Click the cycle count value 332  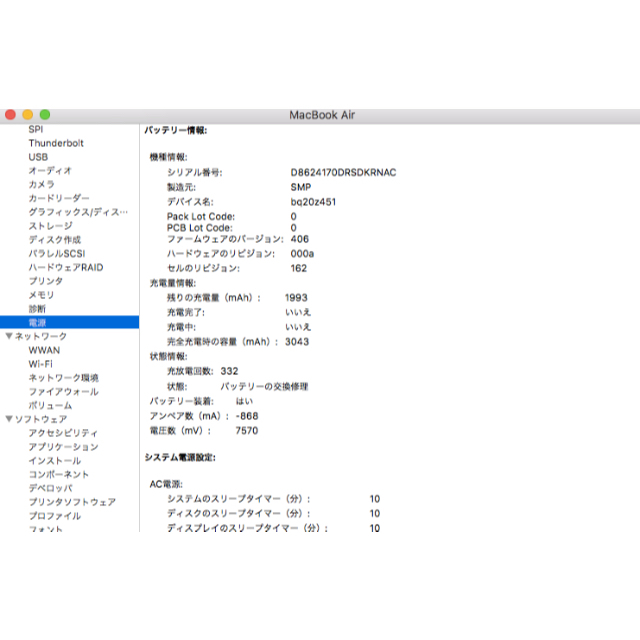tap(229, 371)
